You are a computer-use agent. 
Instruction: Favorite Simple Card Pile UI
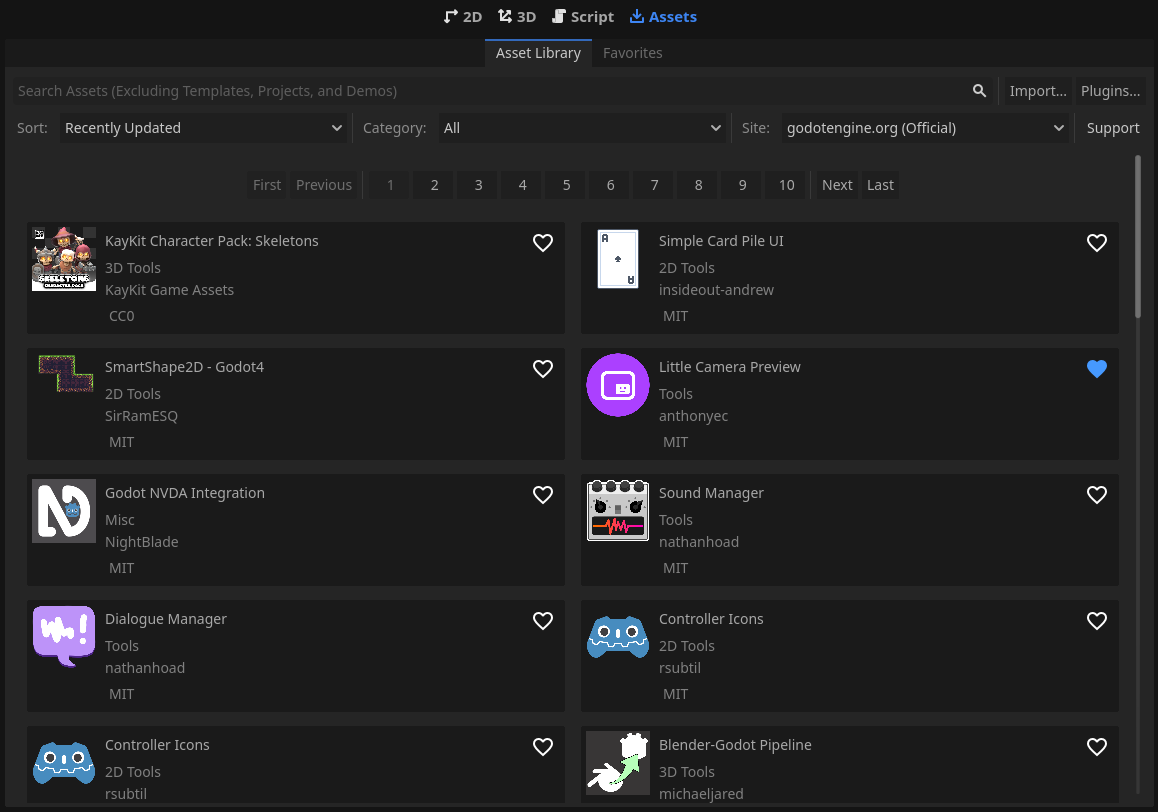click(x=1097, y=242)
